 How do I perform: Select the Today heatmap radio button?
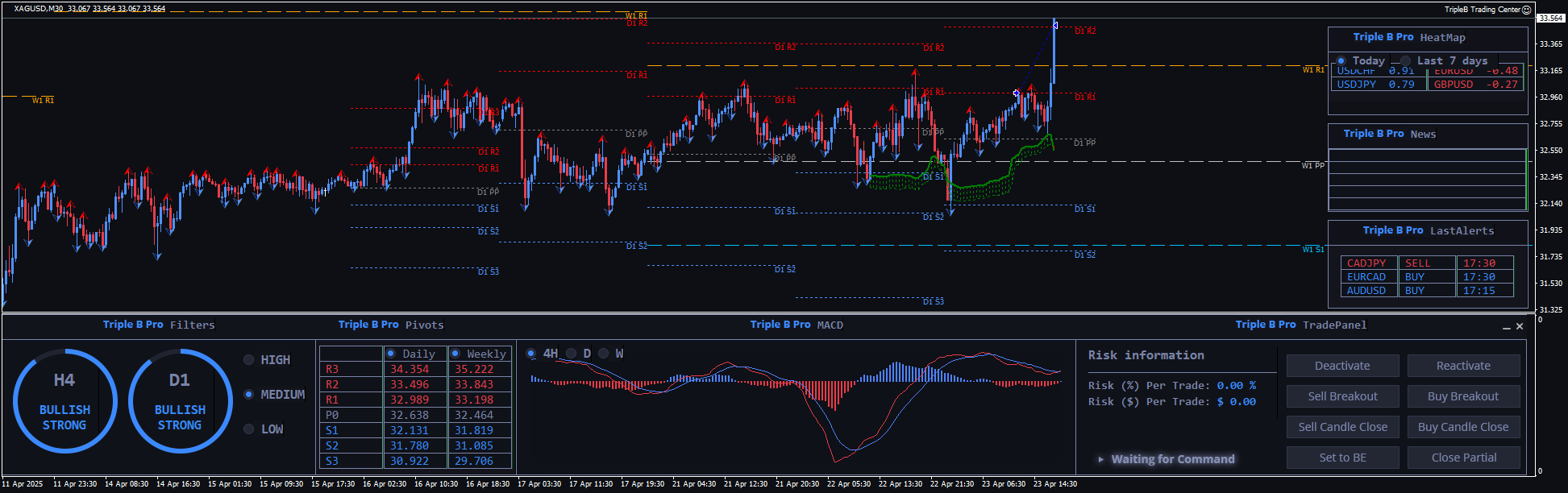click(x=1341, y=61)
